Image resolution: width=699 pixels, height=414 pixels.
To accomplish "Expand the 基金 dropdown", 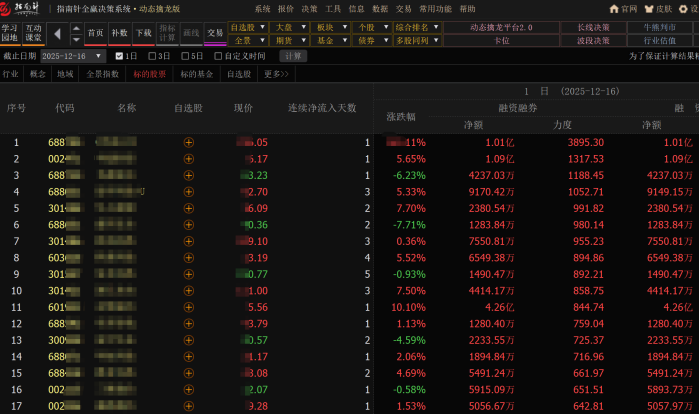I will pos(345,41).
